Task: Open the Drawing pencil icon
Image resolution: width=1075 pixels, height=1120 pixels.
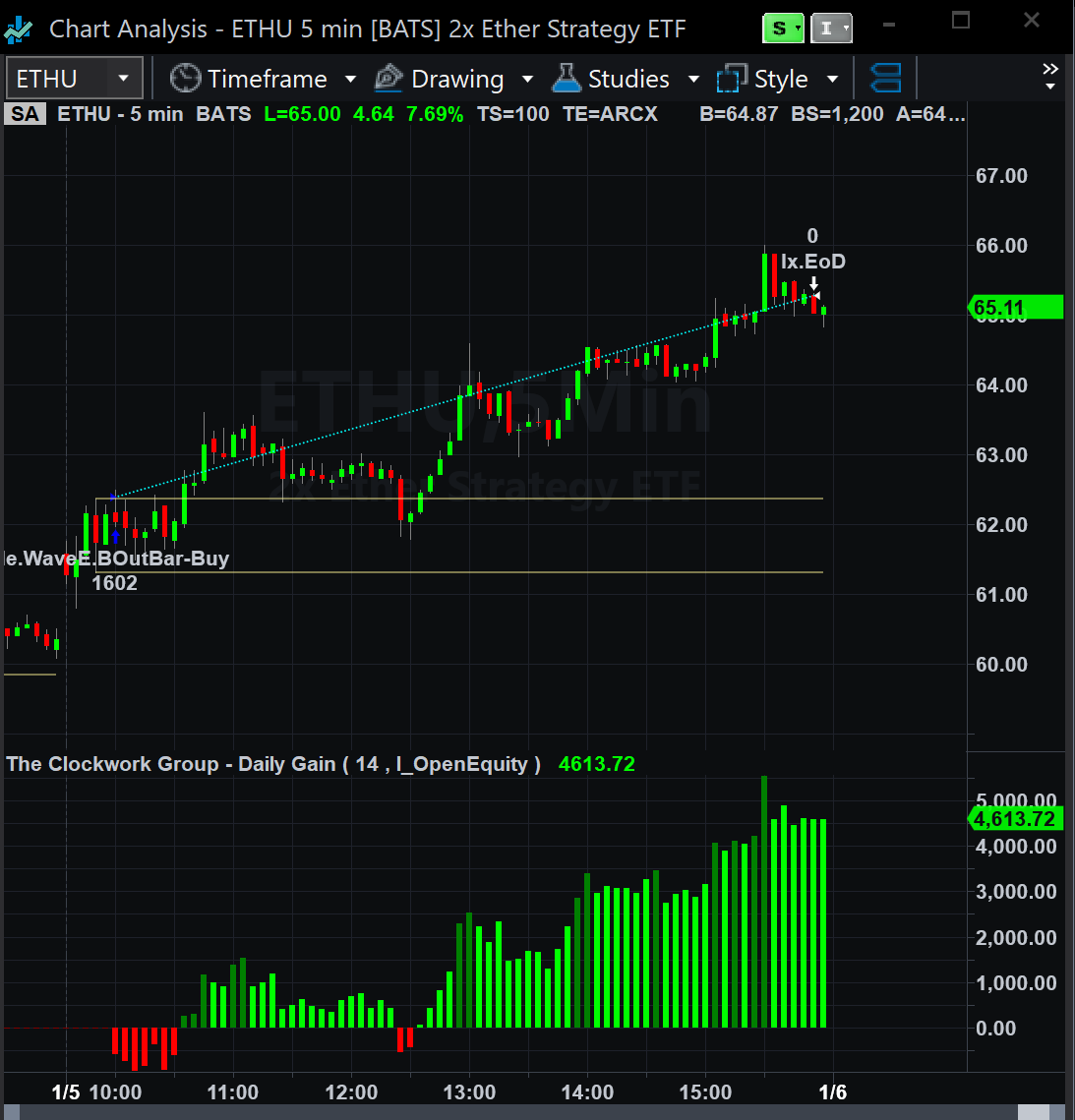Action: tap(388, 78)
